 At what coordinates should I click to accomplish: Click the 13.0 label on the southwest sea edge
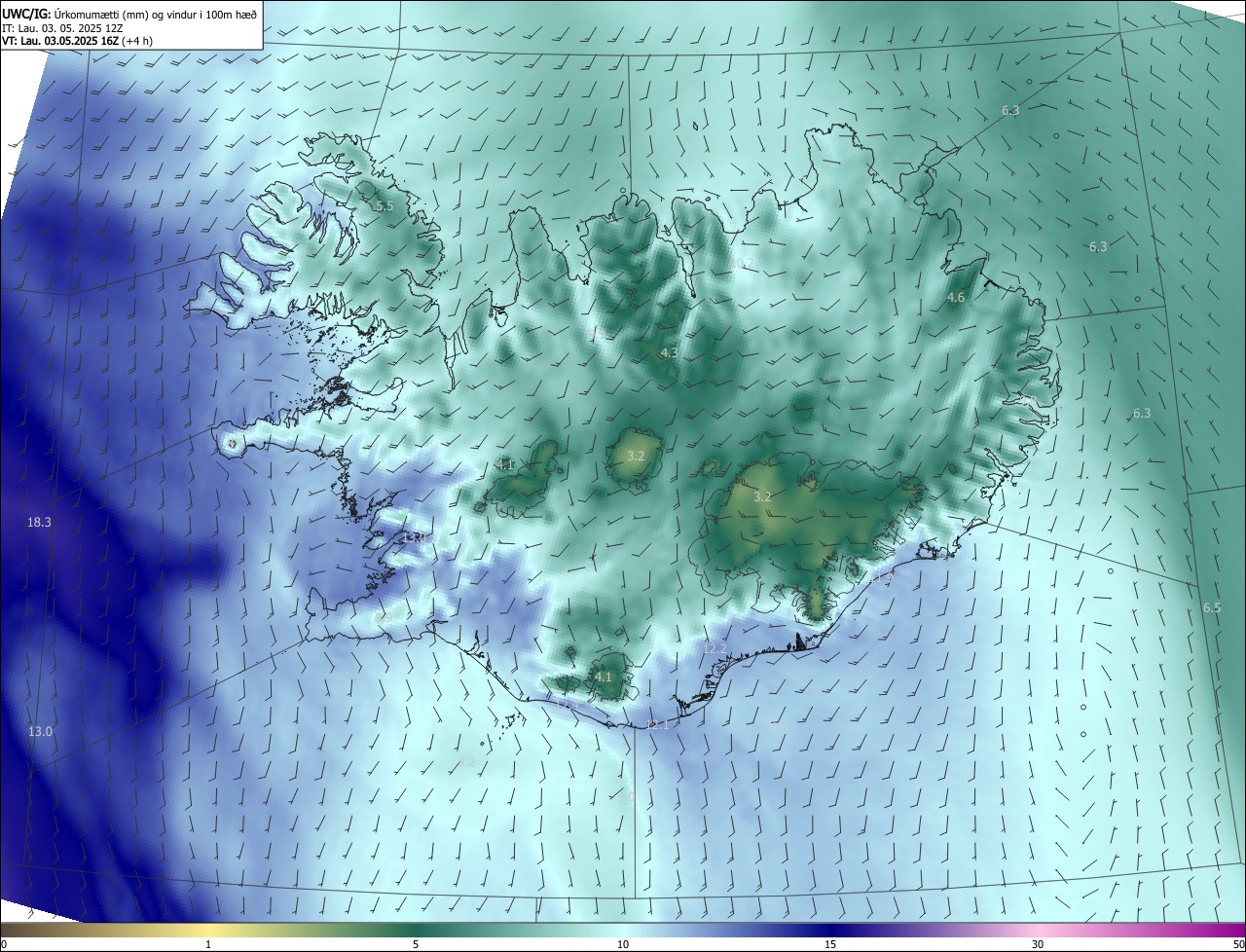coord(40,732)
